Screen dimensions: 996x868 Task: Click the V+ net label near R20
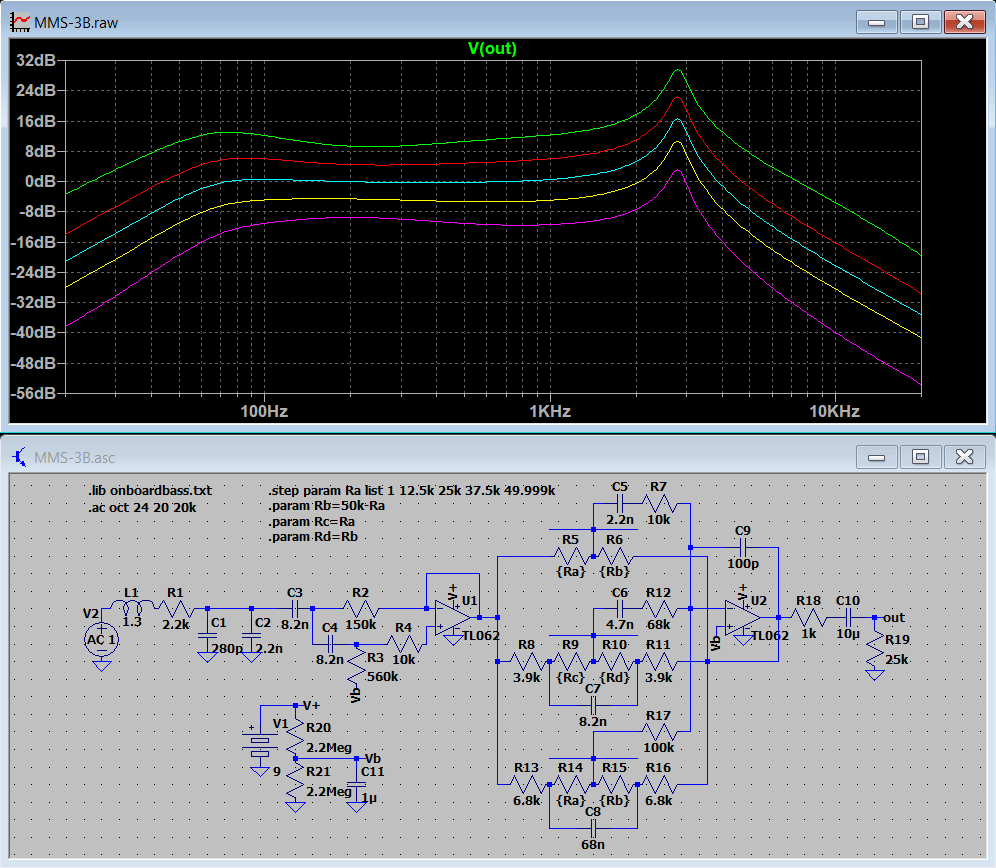click(x=311, y=706)
